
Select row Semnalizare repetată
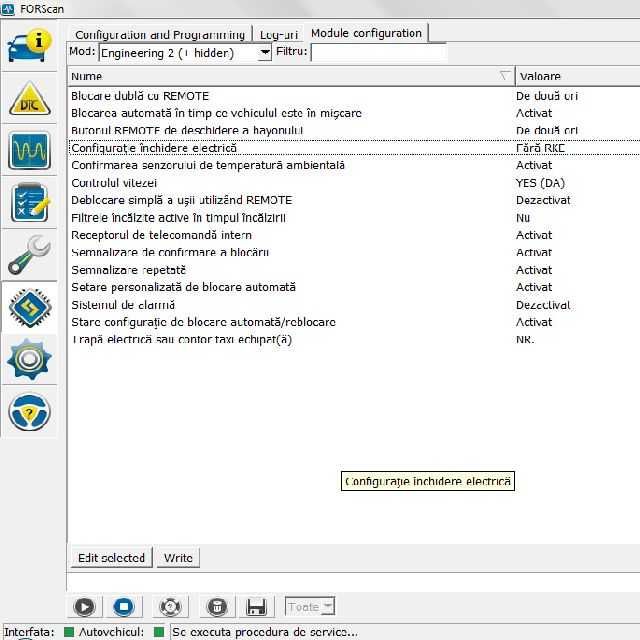[354, 270]
